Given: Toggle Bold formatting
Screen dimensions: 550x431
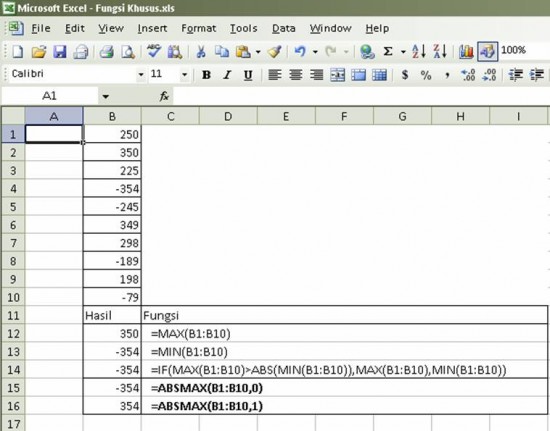Looking at the screenshot, I should click(x=206, y=75).
